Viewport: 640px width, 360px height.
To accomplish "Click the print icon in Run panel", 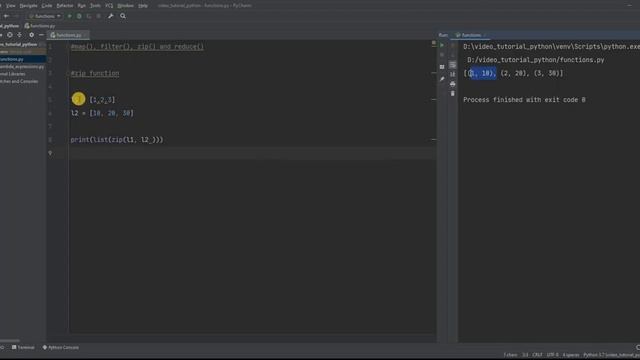I will 453,84.
